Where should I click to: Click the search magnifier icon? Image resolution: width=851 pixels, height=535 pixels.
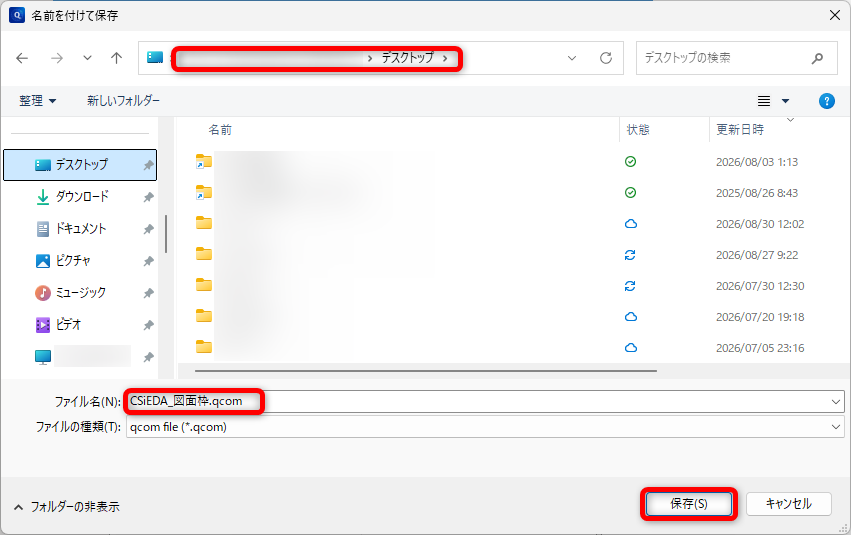[x=817, y=58]
